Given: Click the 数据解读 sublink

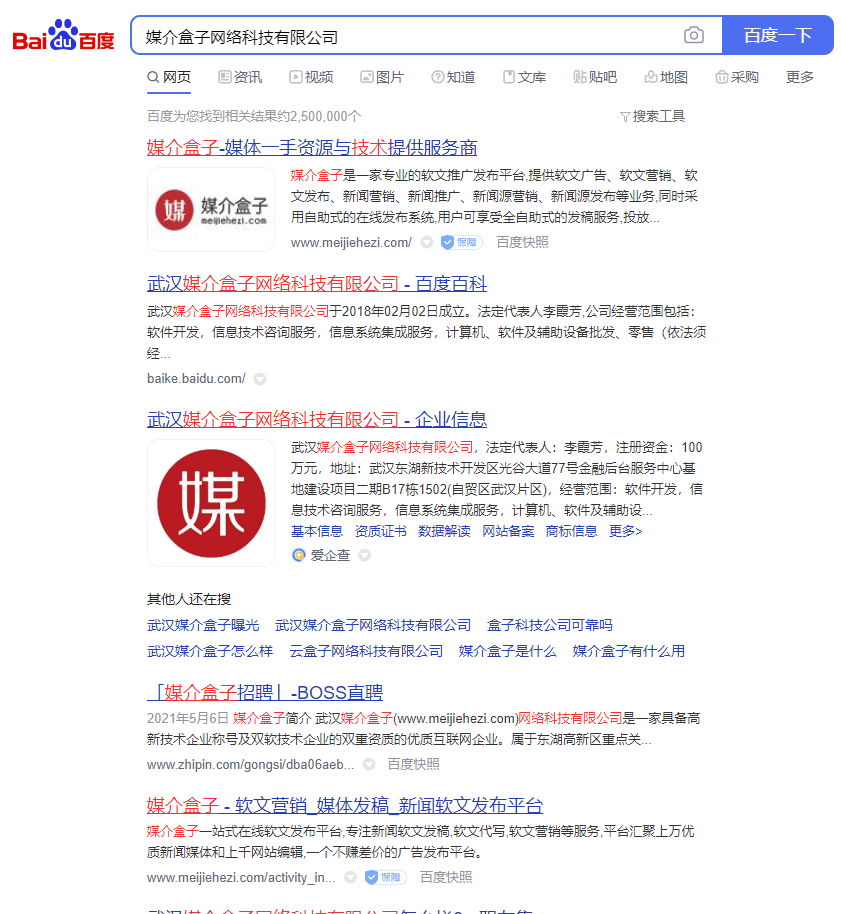Looking at the screenshot, I should [x=444, y=531].
